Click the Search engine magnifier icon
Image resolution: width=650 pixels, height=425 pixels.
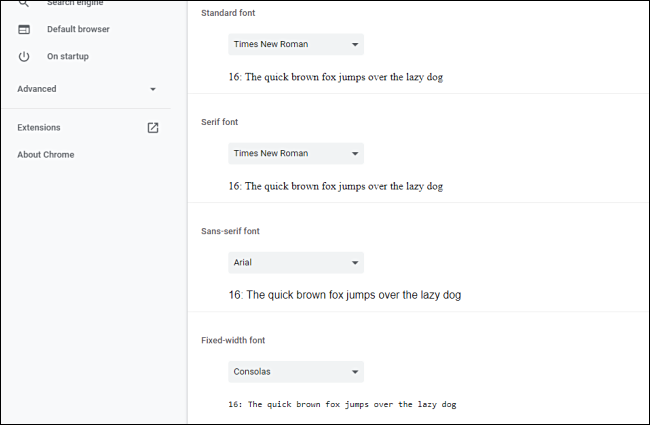click(x=24, y=3)
